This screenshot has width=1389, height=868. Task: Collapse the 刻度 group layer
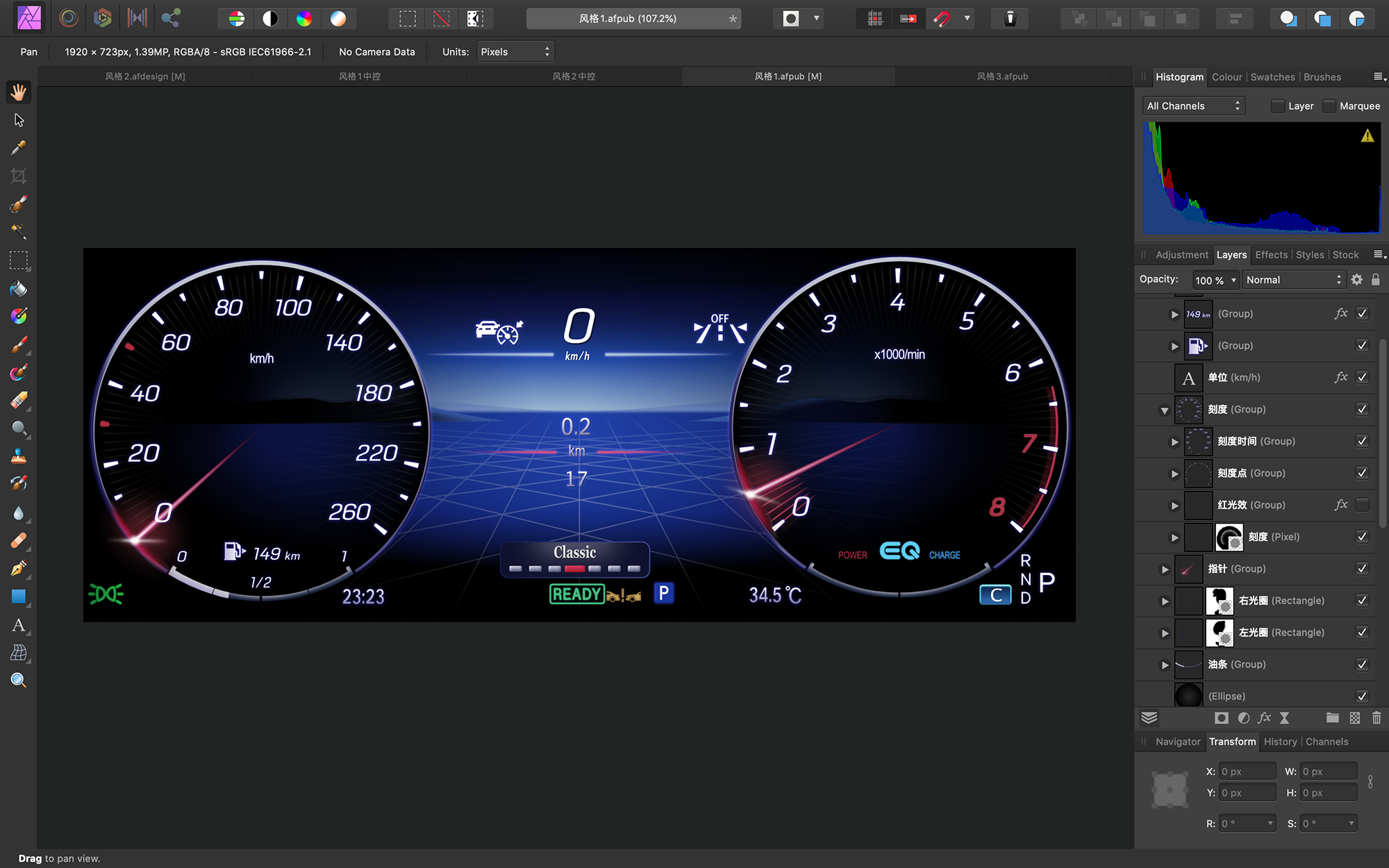point(1165,410)
